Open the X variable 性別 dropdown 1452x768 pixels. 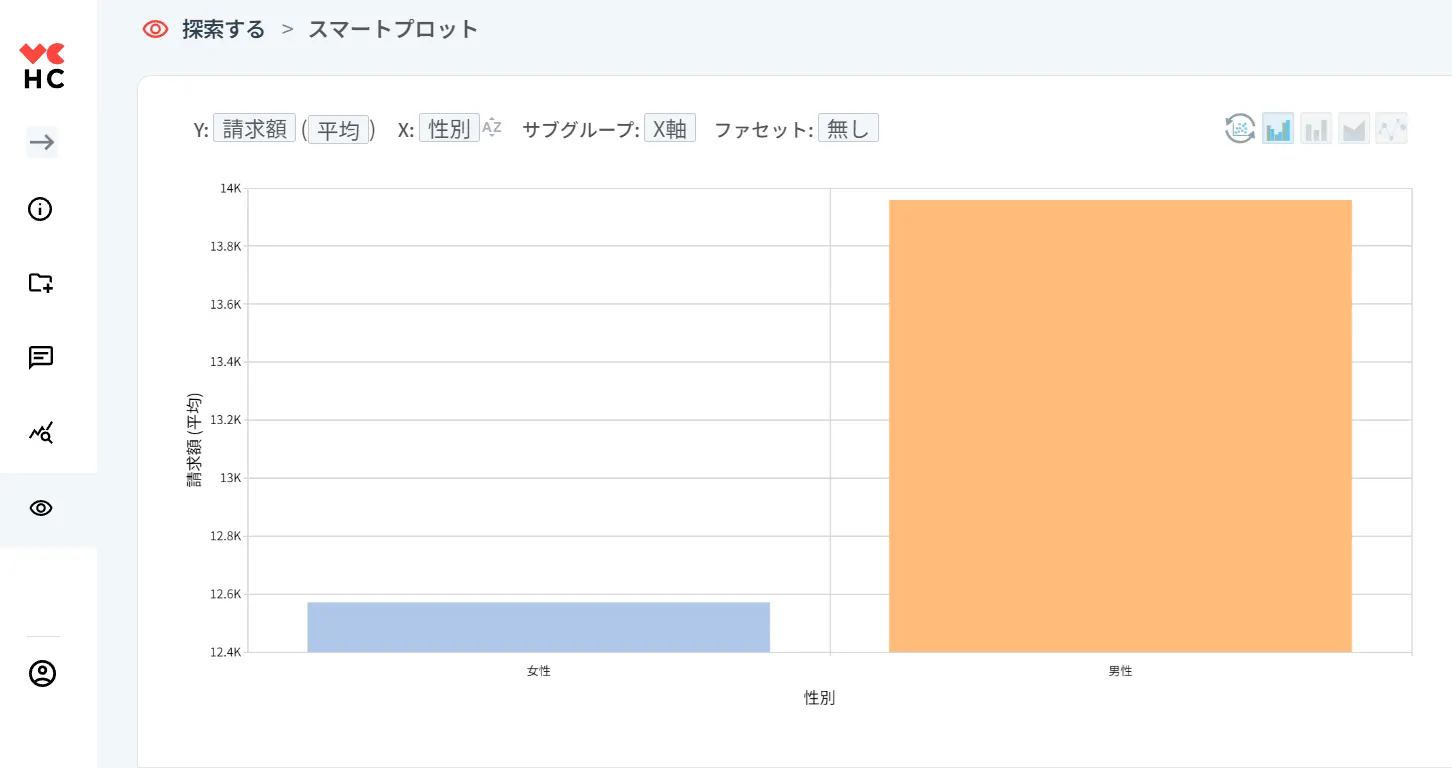(x=449, y=128)
